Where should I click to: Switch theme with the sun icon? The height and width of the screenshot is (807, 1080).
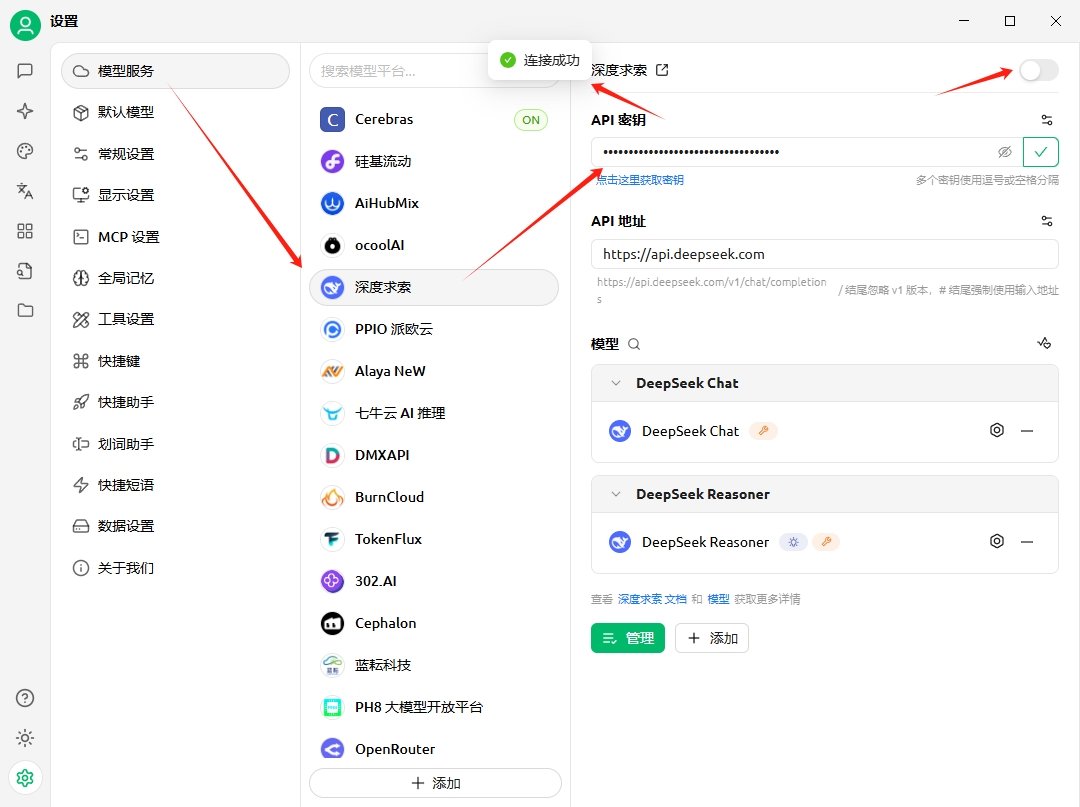coord(25,738)
